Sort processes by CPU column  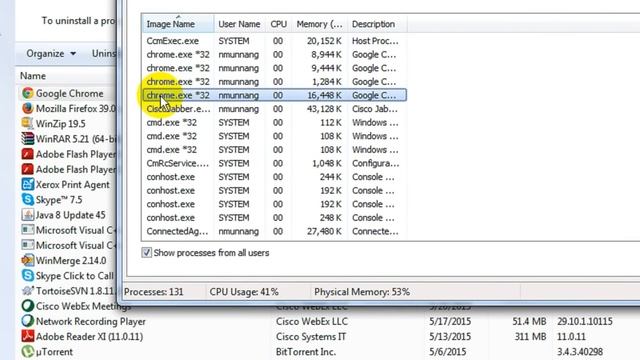tap(278, 24)
